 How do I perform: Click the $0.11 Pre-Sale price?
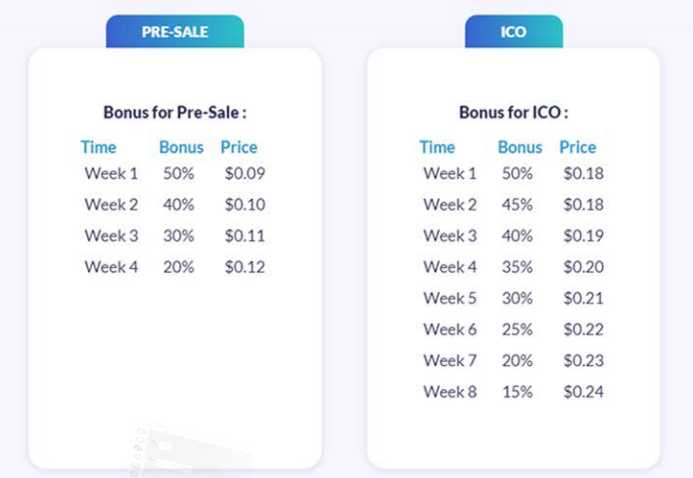pyautogui.click(x=245, y=236)
